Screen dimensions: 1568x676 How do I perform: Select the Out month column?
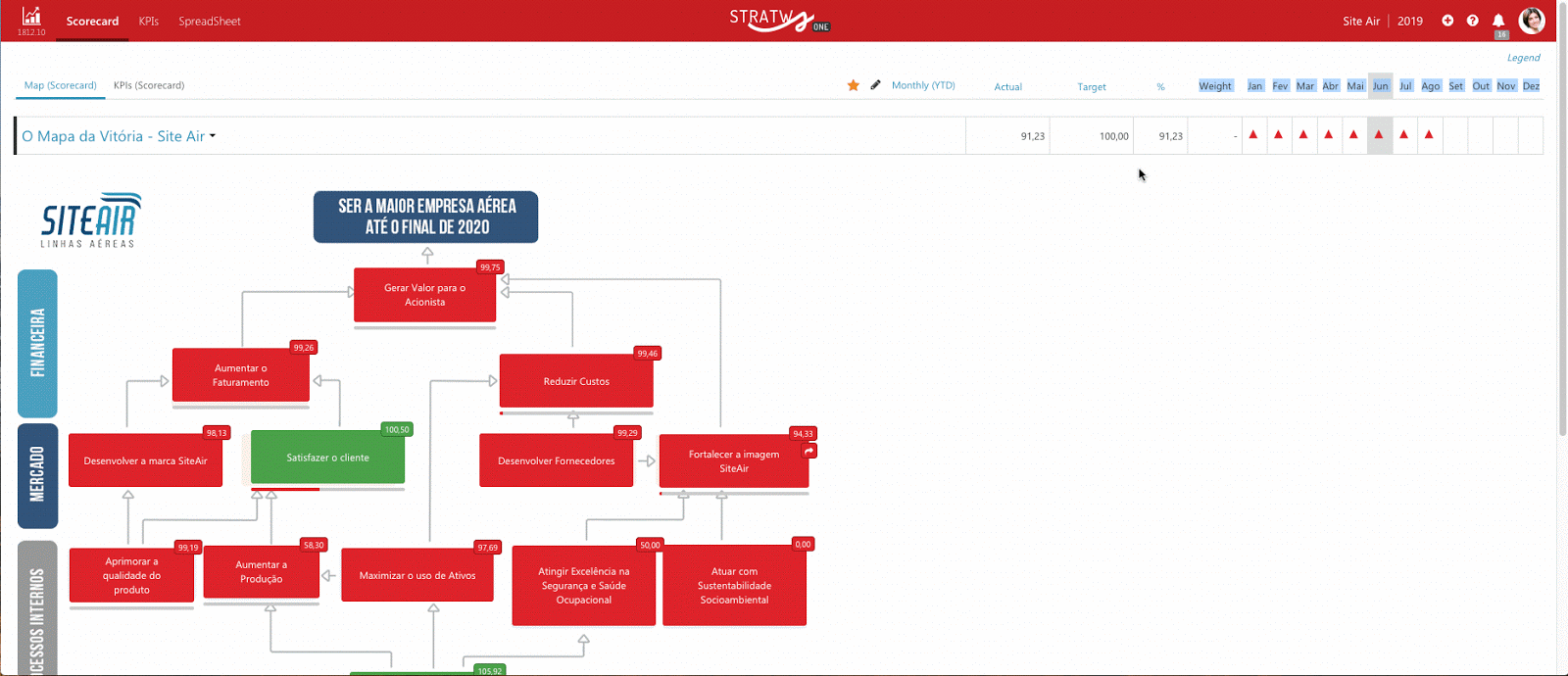(1481, 86)
